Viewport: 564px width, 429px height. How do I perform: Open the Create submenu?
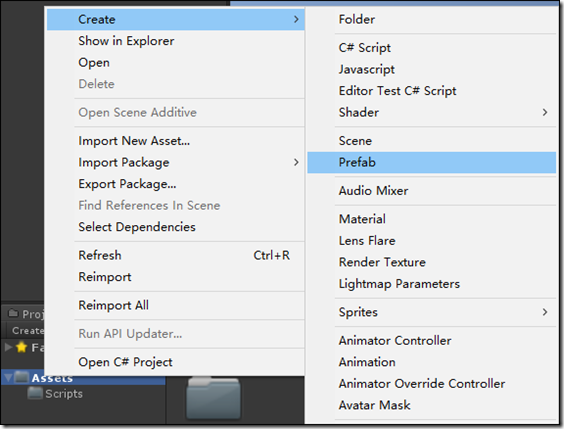click(176, 19)
